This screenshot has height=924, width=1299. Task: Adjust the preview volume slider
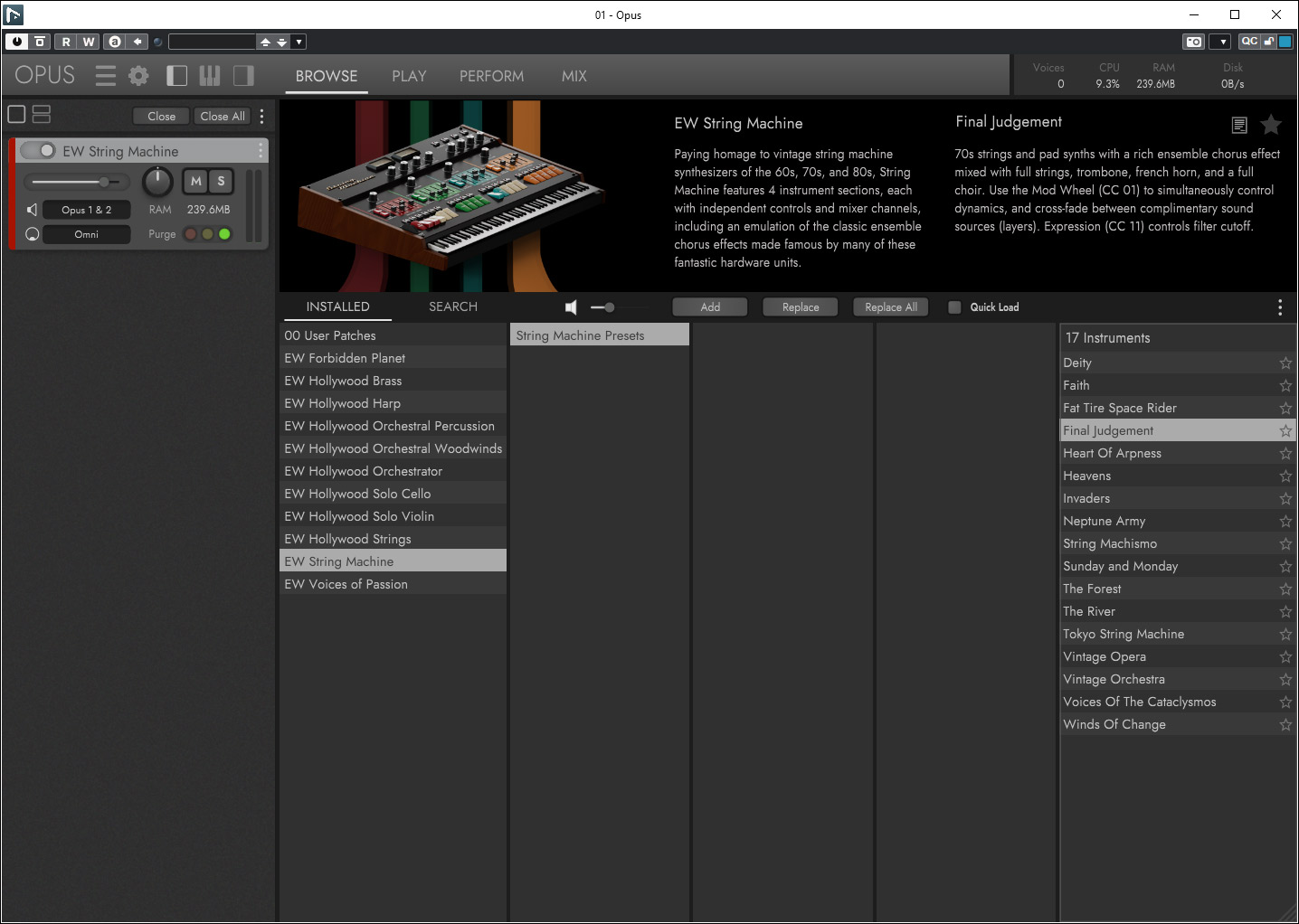point(609,307)
